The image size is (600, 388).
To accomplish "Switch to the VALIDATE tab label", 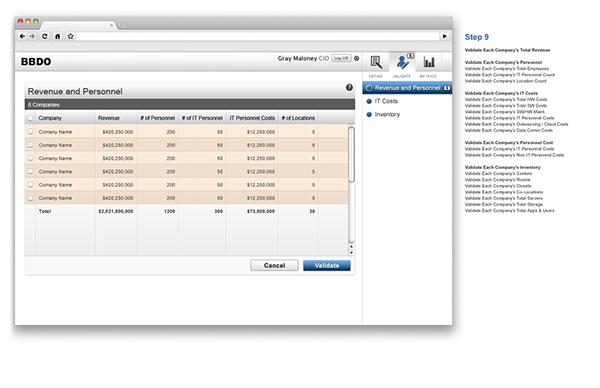I will coord(402,77).
